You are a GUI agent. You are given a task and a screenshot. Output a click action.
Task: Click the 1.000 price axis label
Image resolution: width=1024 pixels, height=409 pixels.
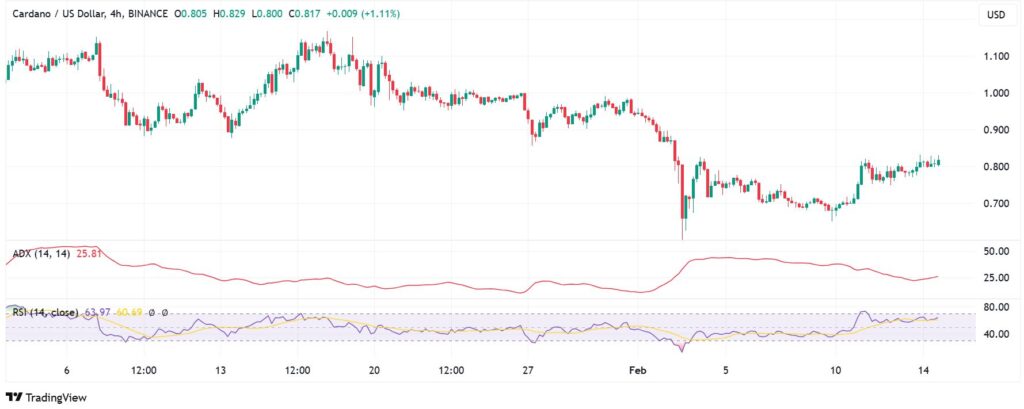click(994, 94)
